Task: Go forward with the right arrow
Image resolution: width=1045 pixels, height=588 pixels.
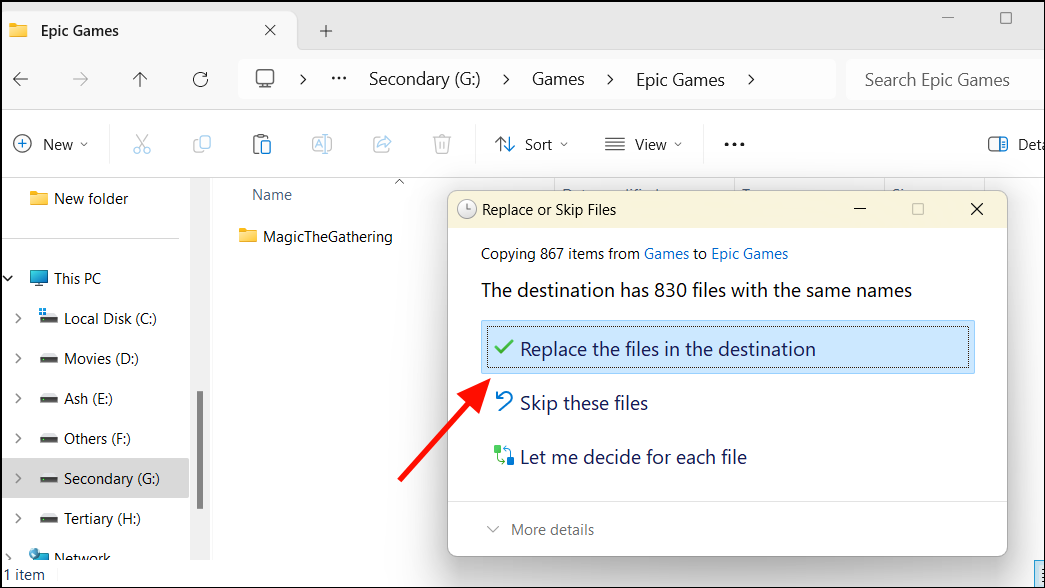Action: [81, 79]
